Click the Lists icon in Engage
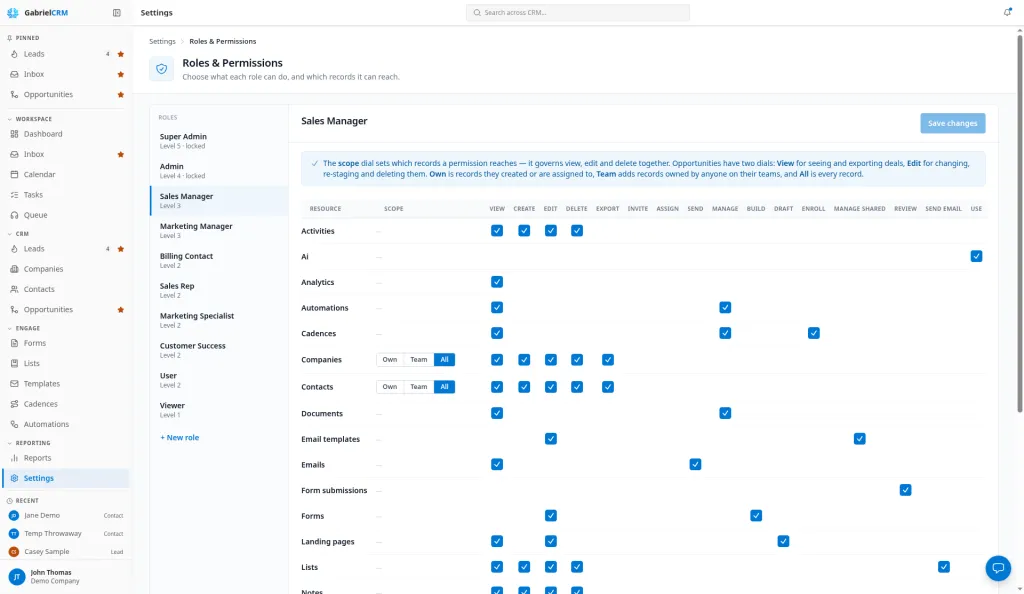Screen dimensions: 1024x594 point(14,363)
